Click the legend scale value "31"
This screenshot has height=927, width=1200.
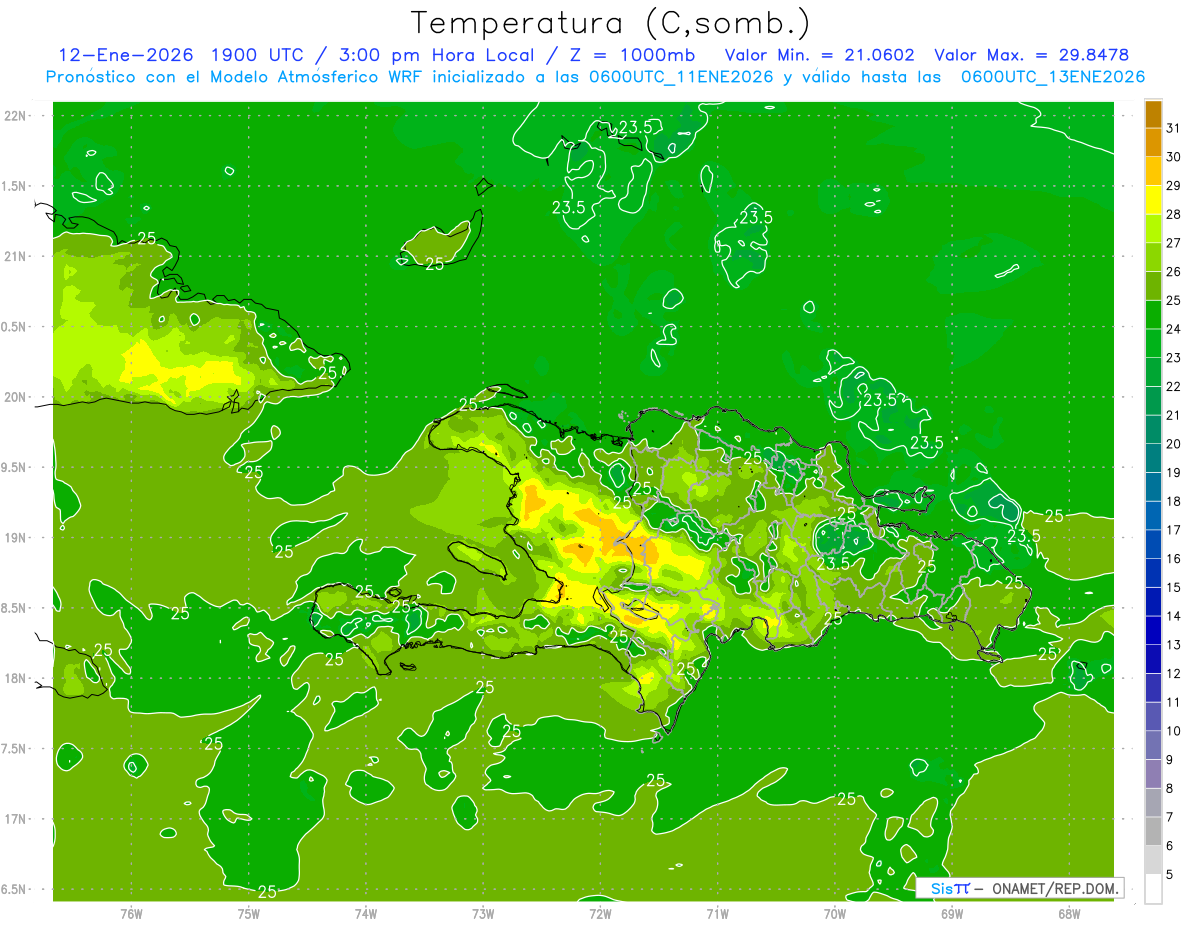click(1174, 128)
